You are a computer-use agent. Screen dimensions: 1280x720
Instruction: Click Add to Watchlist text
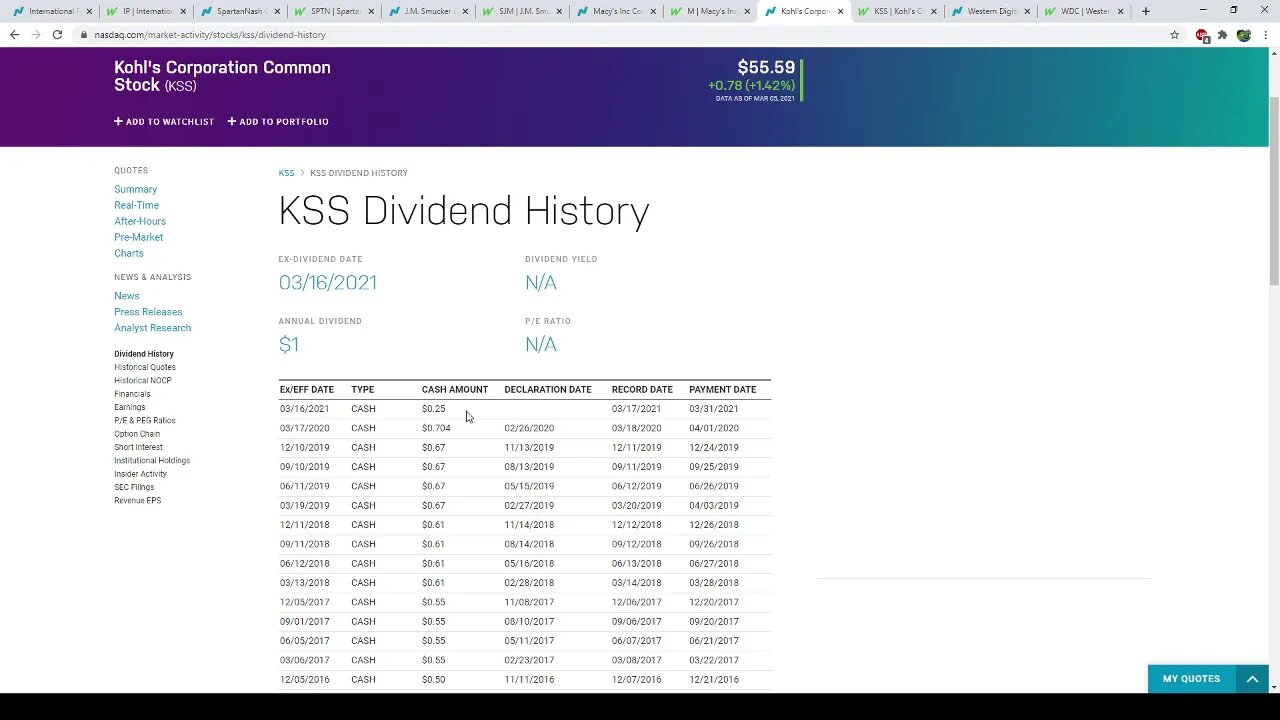click(170, 121)
